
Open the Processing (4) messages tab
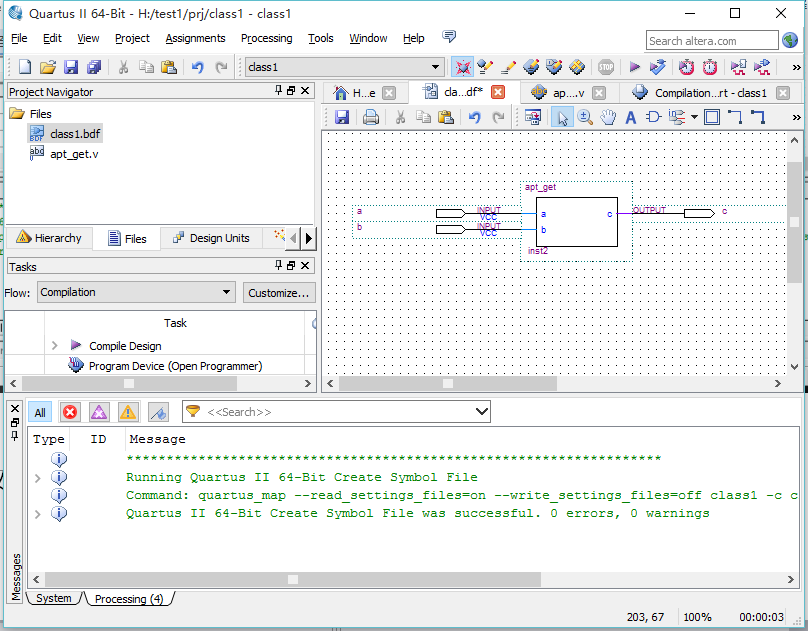tap(129, 599)
